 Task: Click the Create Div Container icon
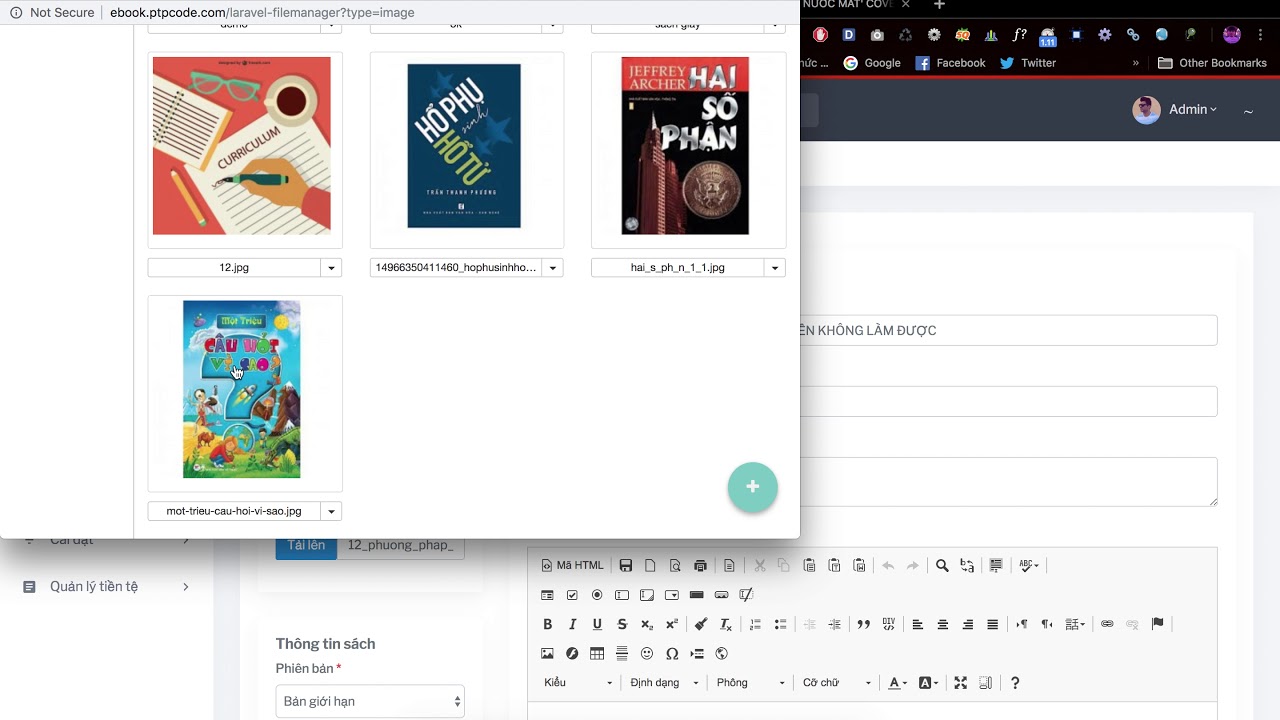[x=889, y=624]
